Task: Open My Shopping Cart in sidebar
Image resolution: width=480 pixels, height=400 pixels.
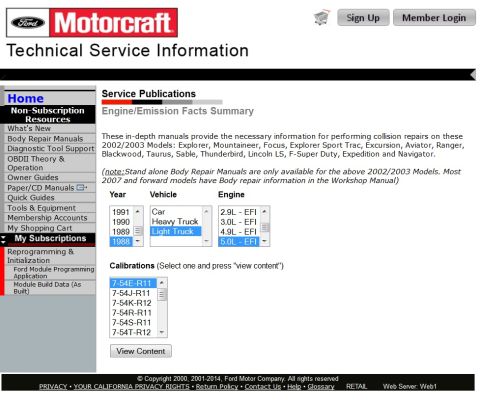Action: [x=40, y=228]
